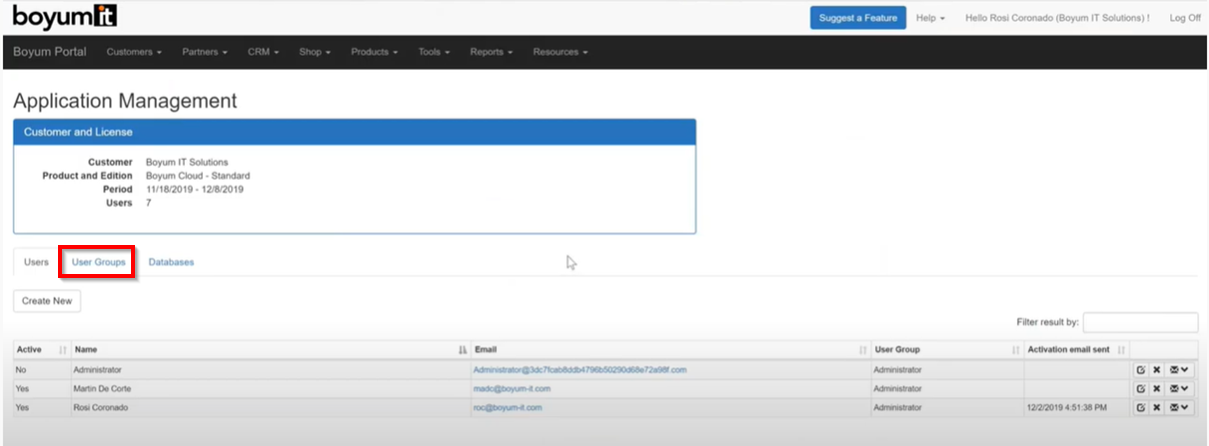Image resolution: width=1209 pixels, height=446 pixels.
Task: Delete Rosi Coronado's user entry
Action: click(x=1156, y=408)
